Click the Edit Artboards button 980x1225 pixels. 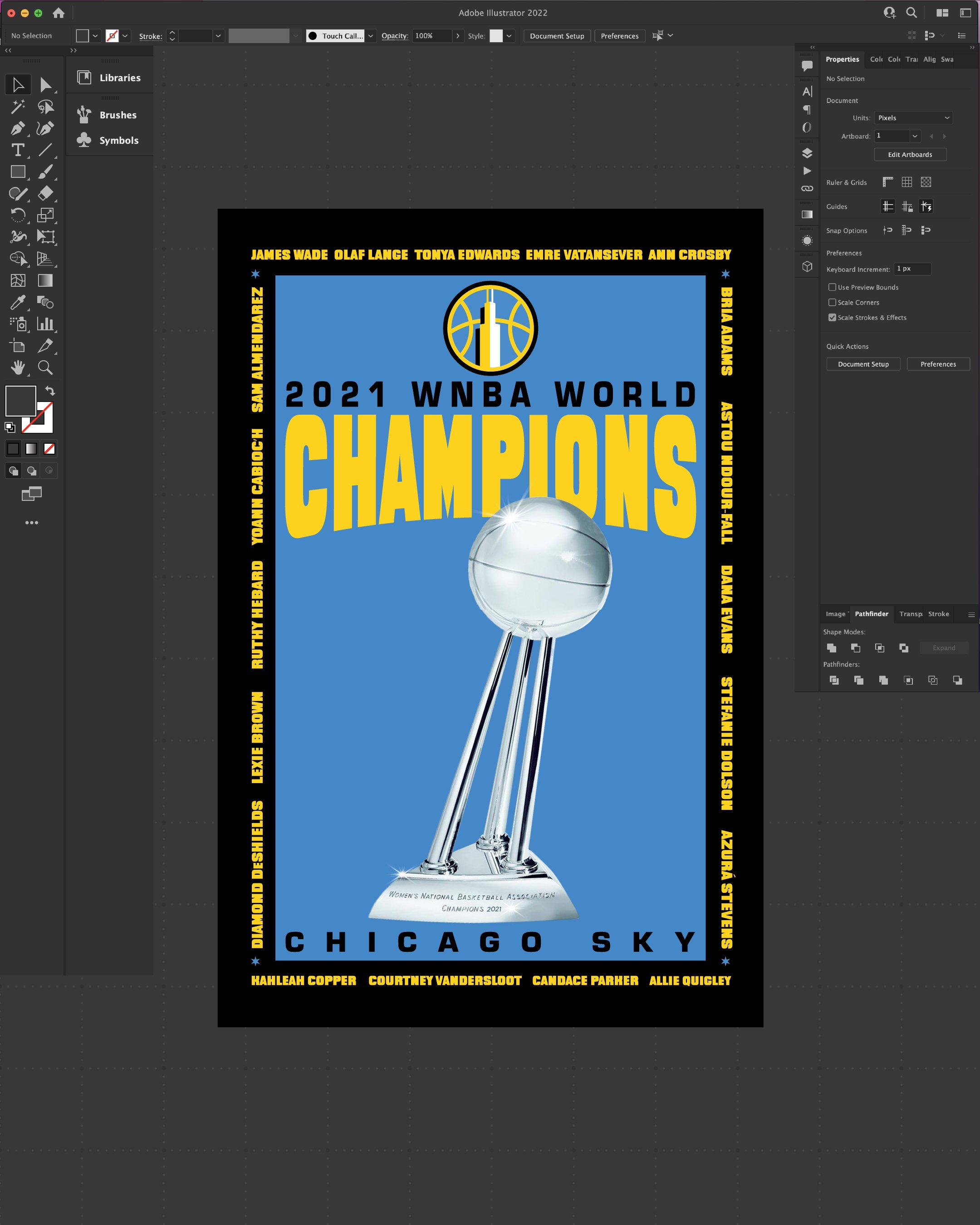pyautogui.click(x=910, y=155)
